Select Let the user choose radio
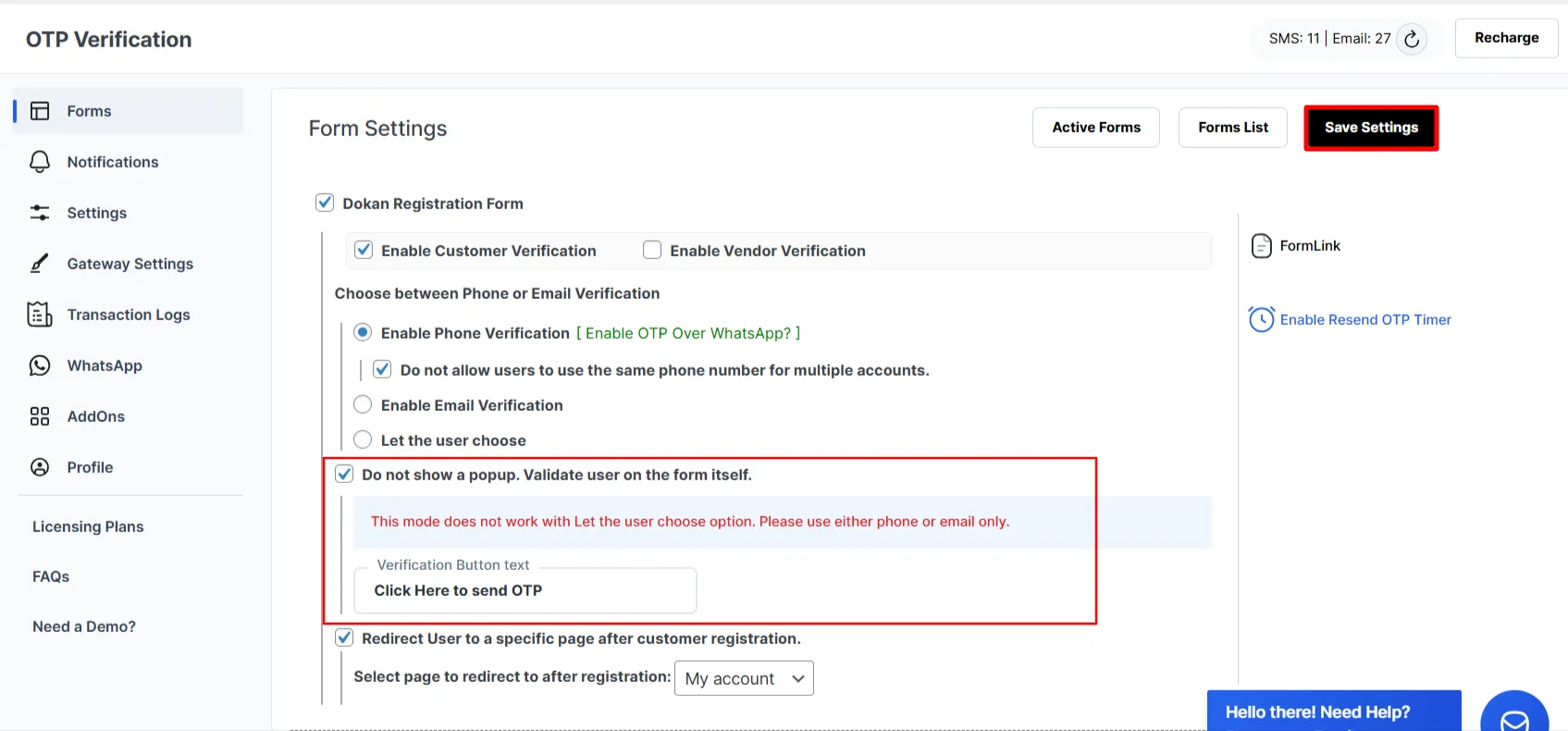Viewport: 1568px width, 731px height. click(363, 440)
